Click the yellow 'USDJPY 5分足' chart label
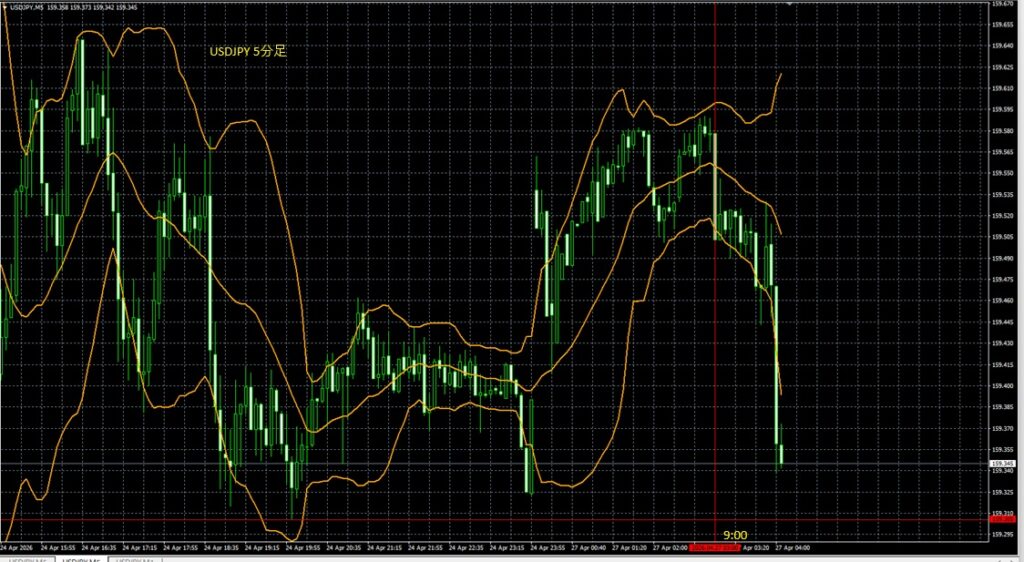The height and width of the screenshot is (562, 1024). pos(248,52)
